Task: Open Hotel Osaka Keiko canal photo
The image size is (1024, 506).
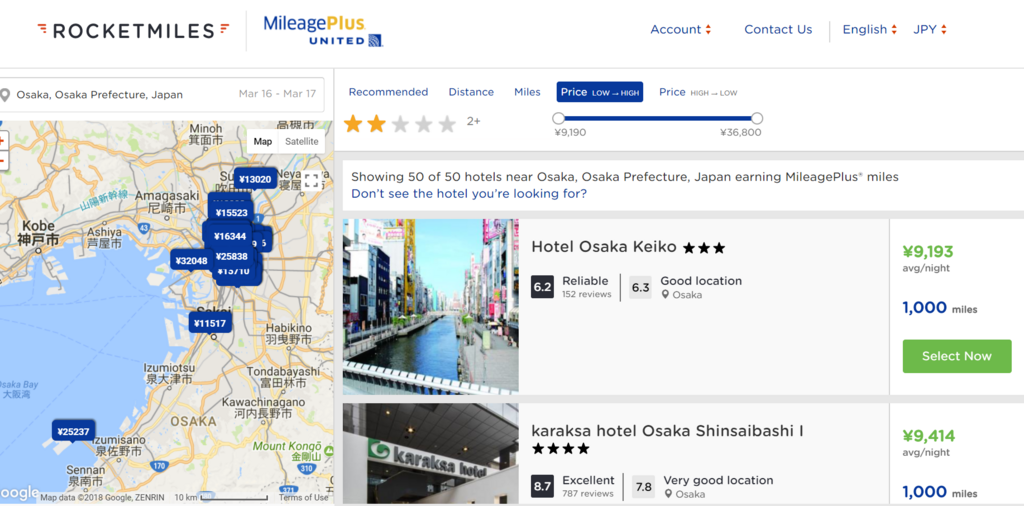Action: (x=430, y=307)
